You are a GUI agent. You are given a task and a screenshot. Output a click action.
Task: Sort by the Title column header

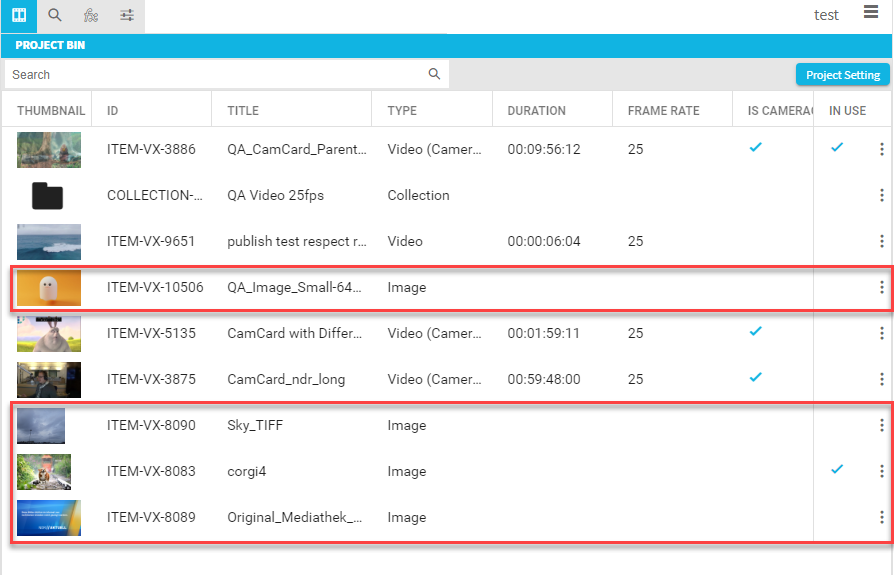[243, 111]
